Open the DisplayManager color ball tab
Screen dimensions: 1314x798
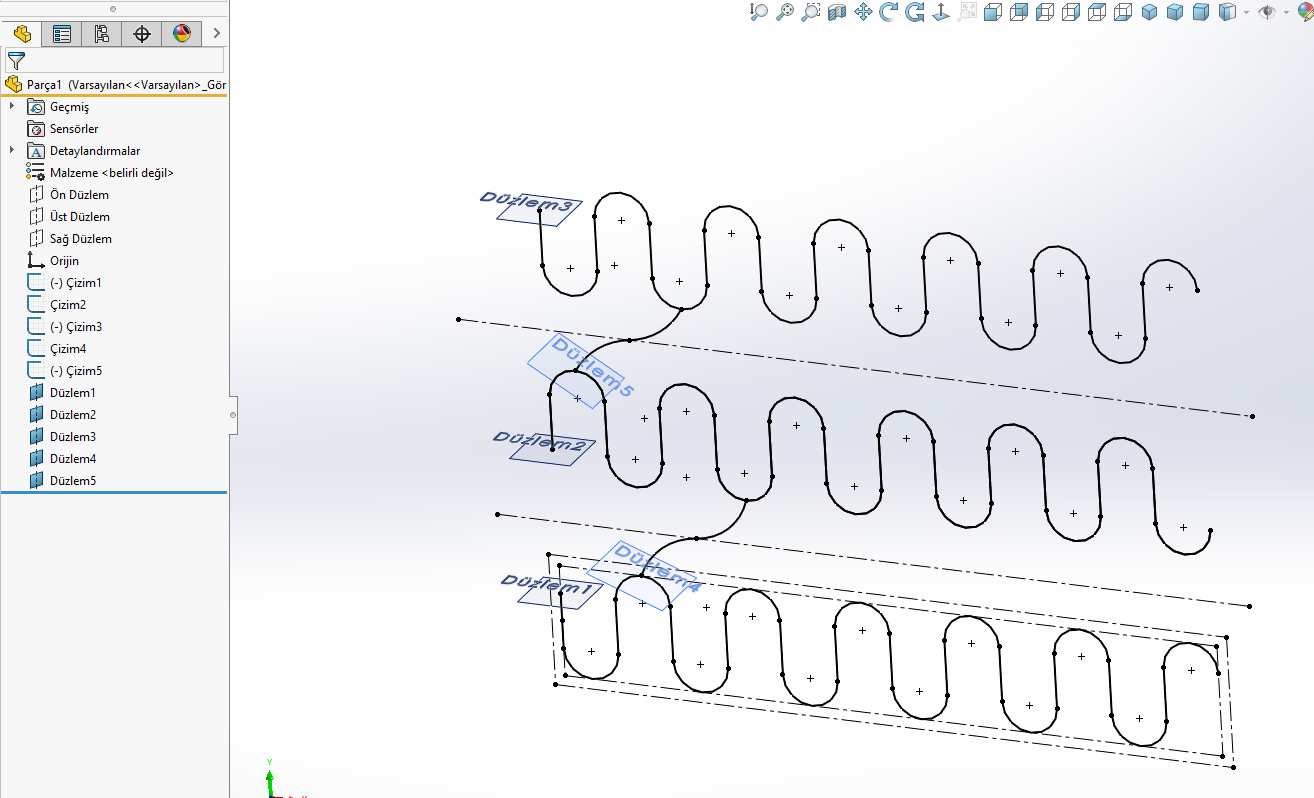click(x=181, y=34)
